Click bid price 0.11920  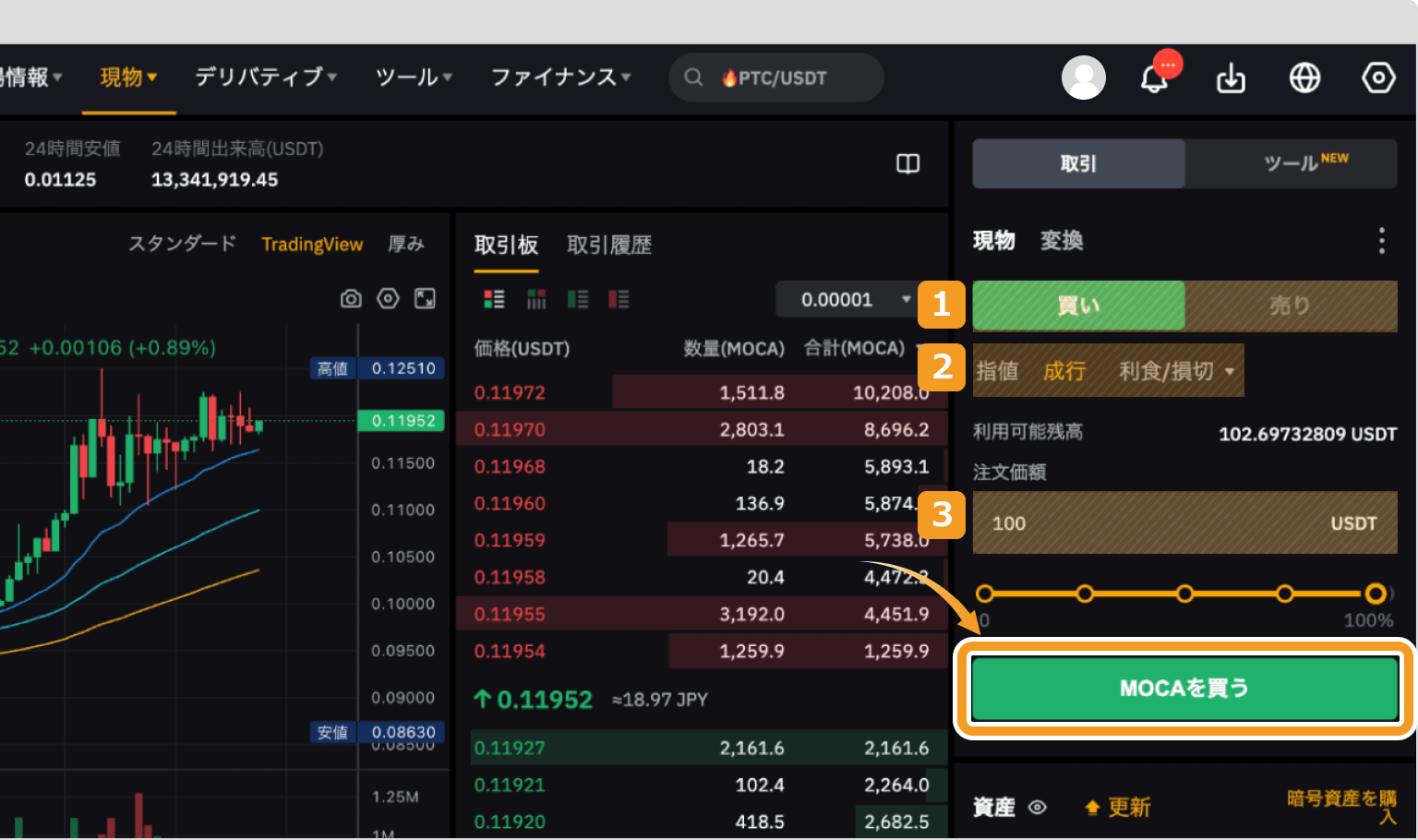click(x=510, y=822)
